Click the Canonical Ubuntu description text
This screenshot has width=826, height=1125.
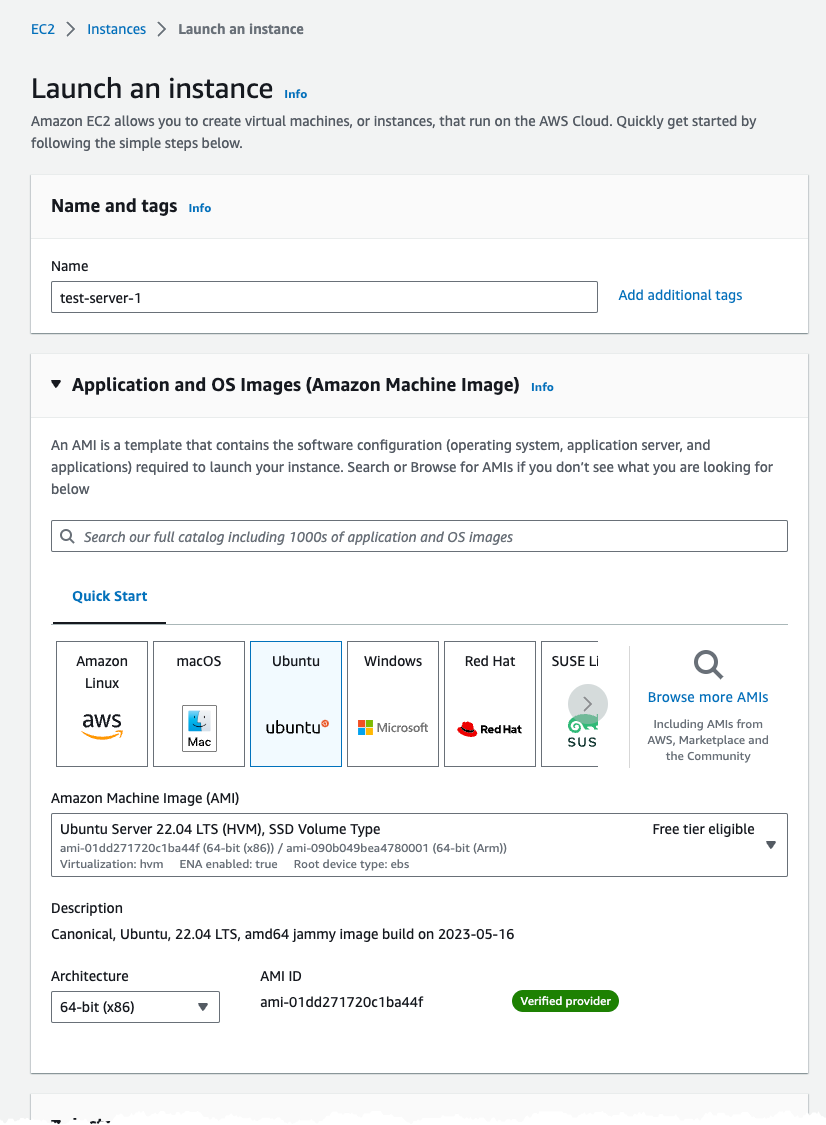(x=283, y=934)
